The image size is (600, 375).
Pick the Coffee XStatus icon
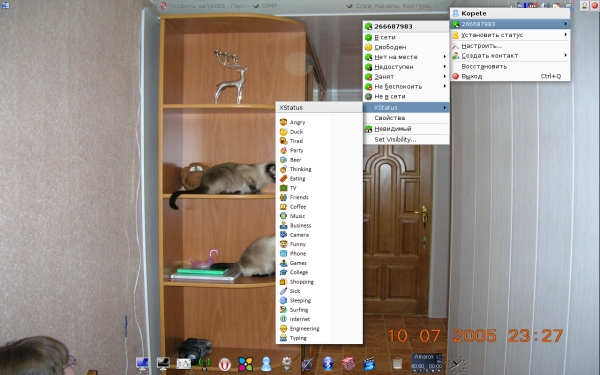click(x=283, y=207)
